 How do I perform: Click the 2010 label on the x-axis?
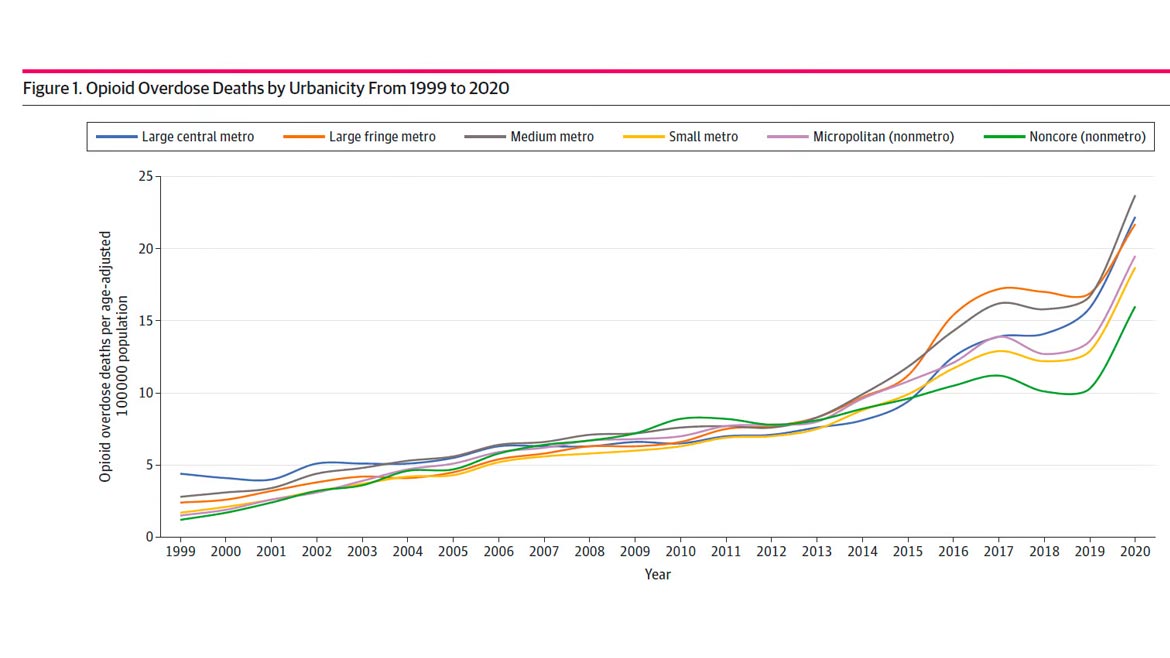[680, 552]
